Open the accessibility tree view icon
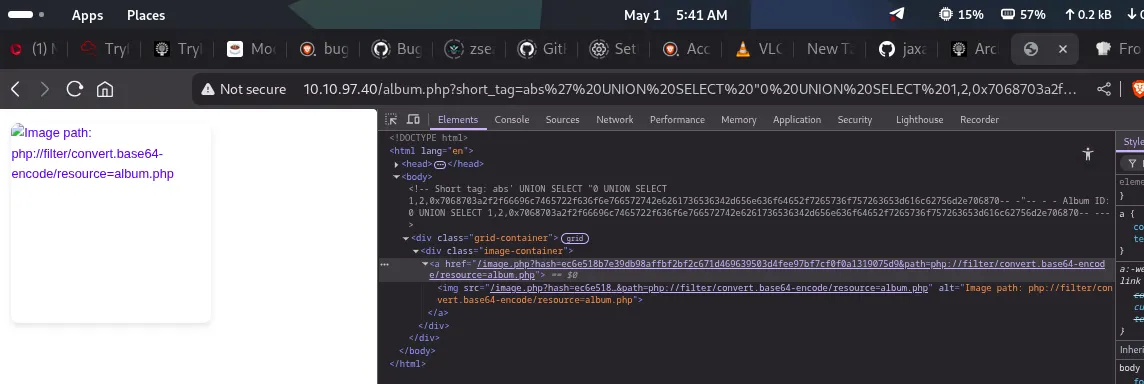 [1088, 154]
